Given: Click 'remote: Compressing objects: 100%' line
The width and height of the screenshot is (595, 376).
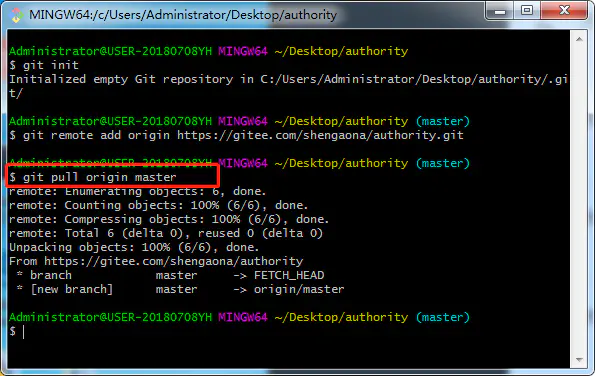Looking at the screenshot, I should pyautogui.click(x=169, y=219).
